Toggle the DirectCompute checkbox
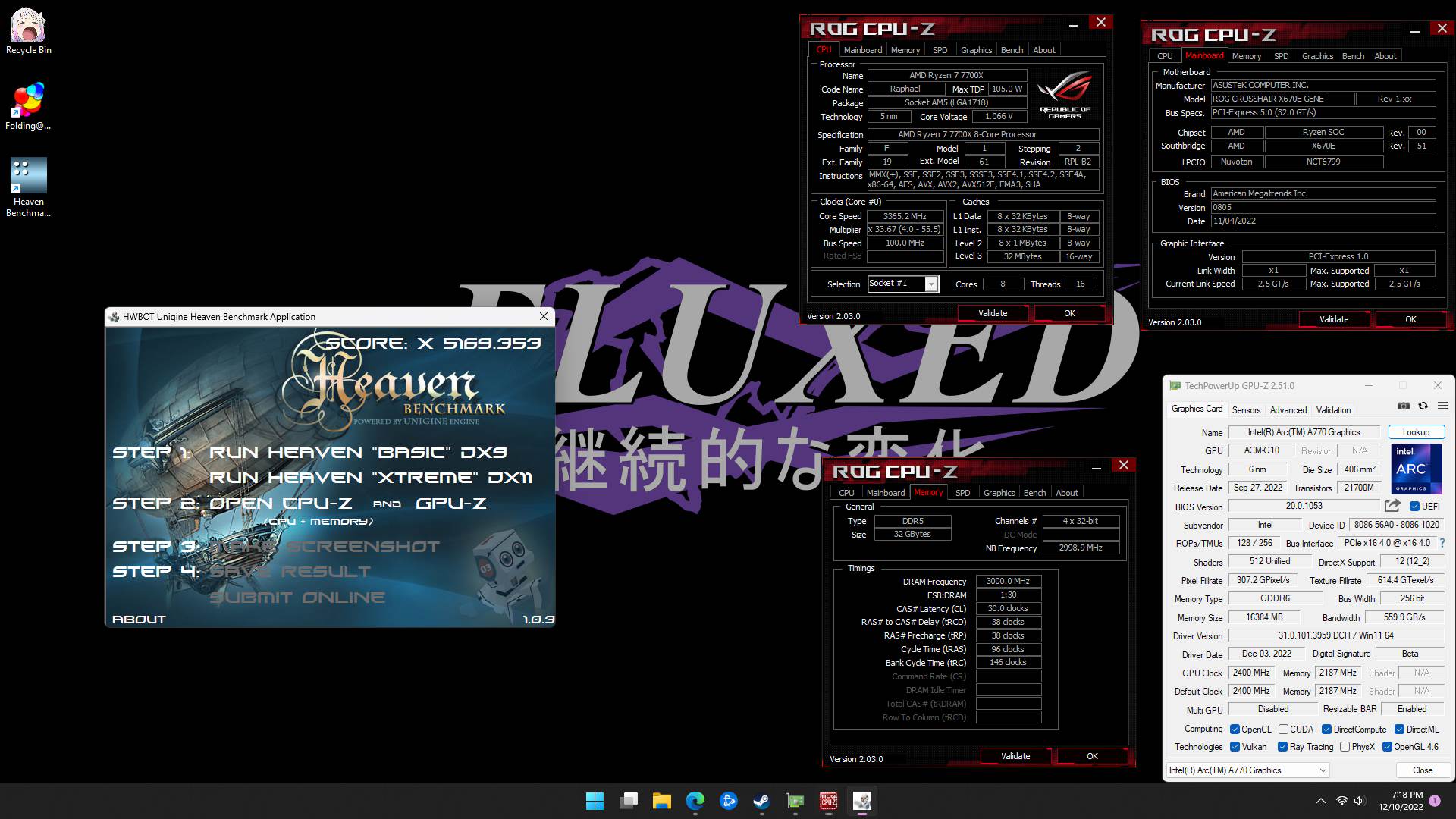Screen dimensions: 1456x819 coord(1326,730)
